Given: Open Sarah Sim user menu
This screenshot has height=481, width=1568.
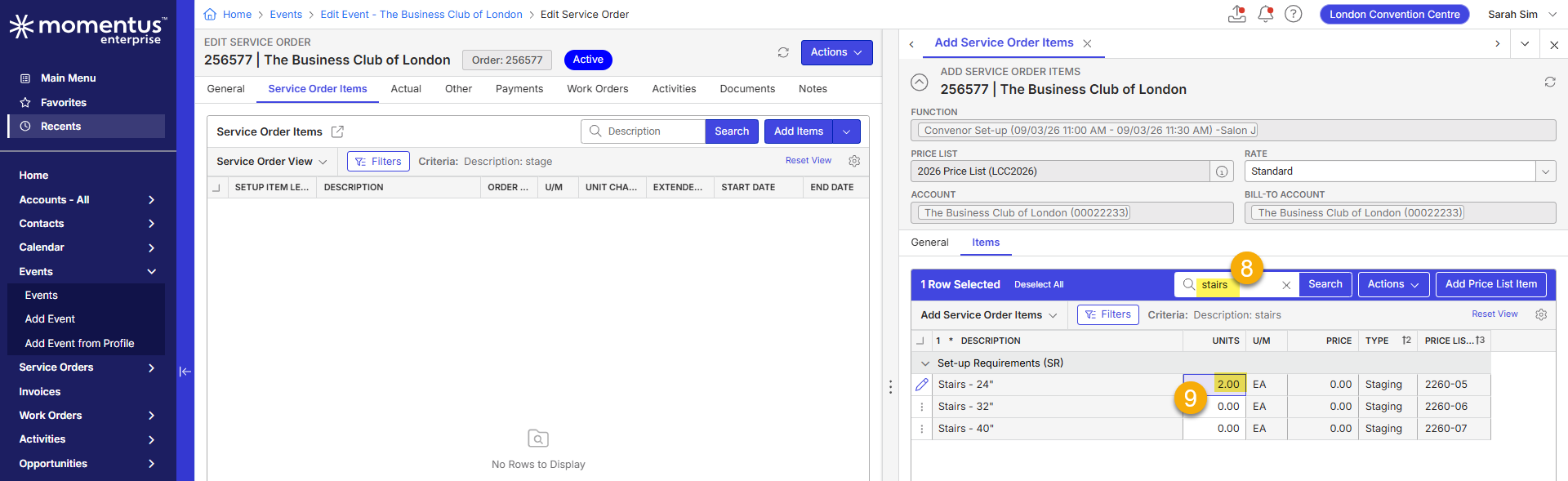Looking at the screenshot, I should 1522,15.
